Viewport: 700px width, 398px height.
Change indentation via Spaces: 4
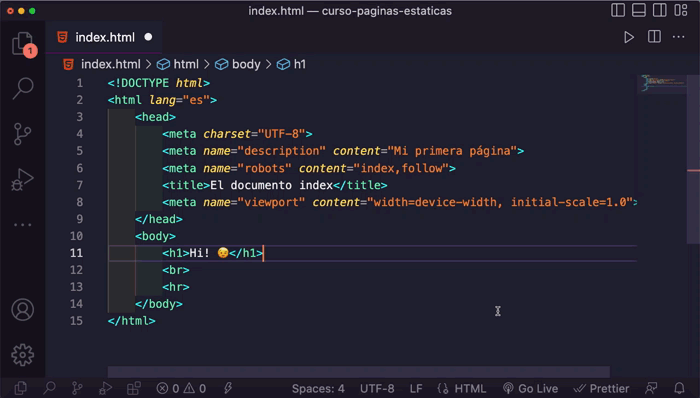[318, 389]
